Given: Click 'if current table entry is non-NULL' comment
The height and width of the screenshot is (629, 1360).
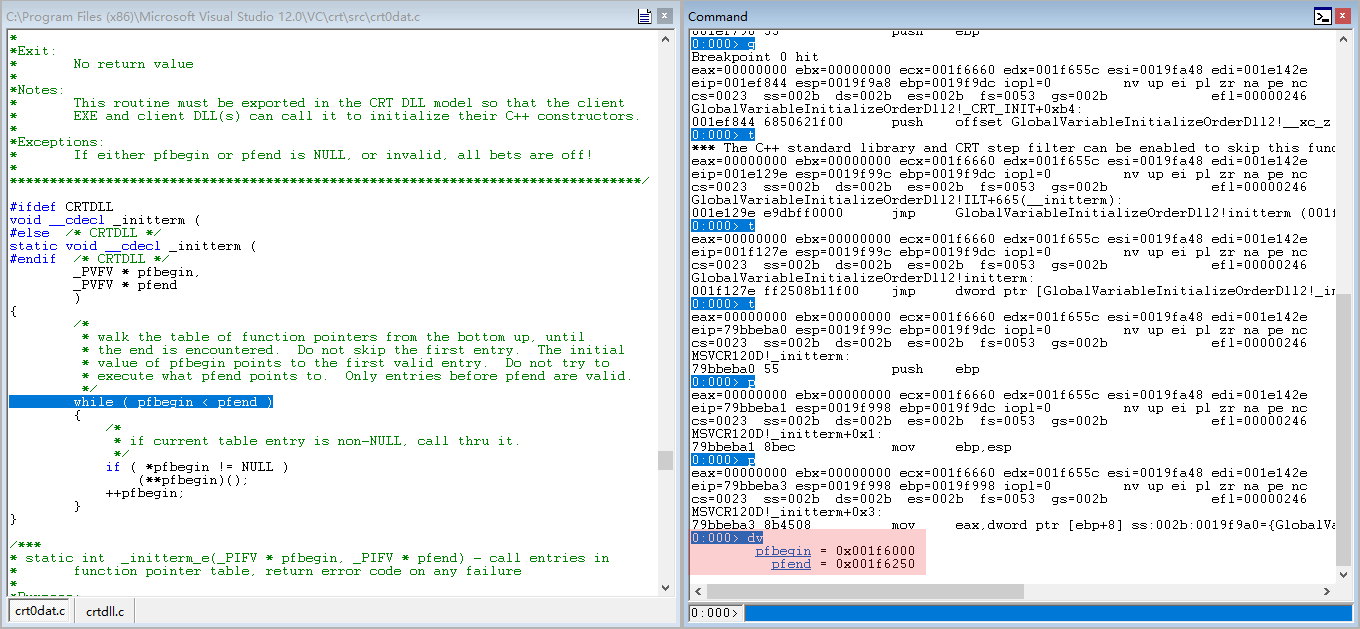Looking at the screenshot, I should point(317,441).
